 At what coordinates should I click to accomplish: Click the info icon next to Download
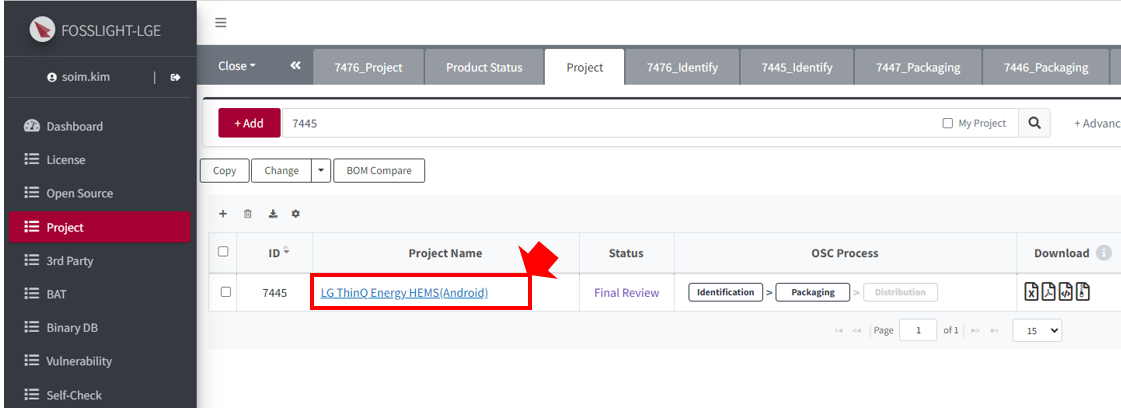(1104, 253)
